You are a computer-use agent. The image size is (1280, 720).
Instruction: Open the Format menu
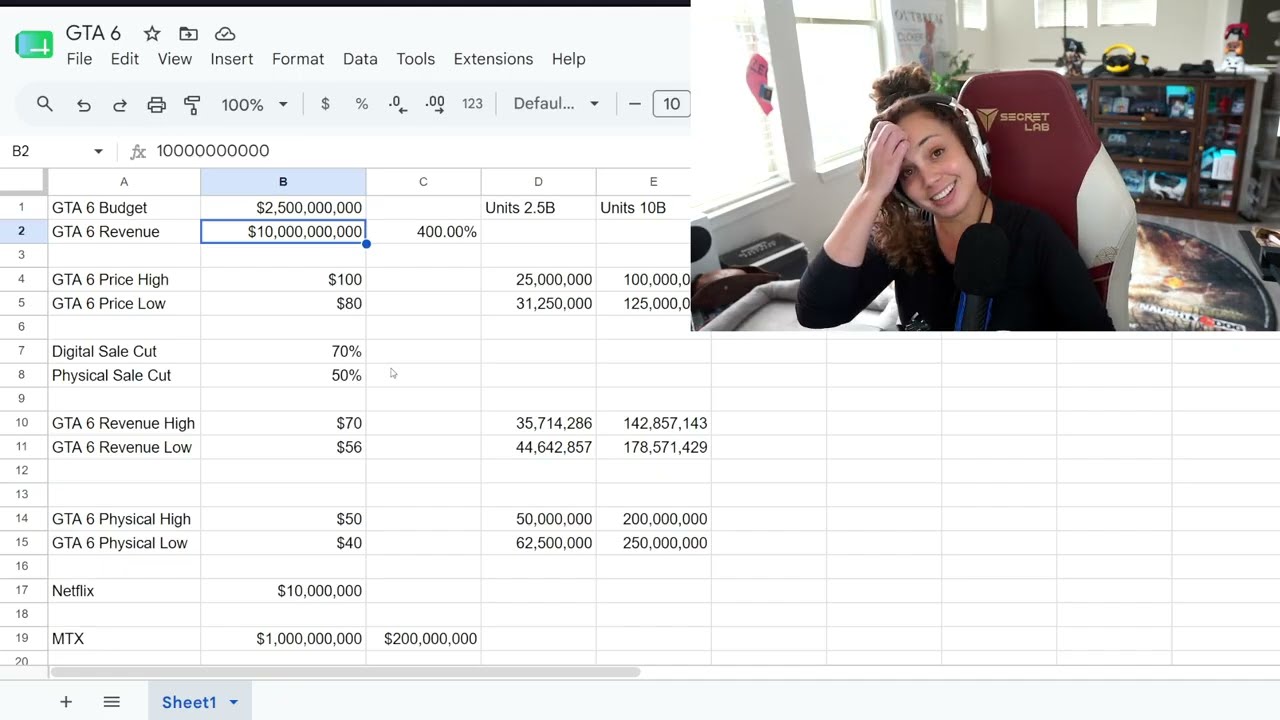298,59
